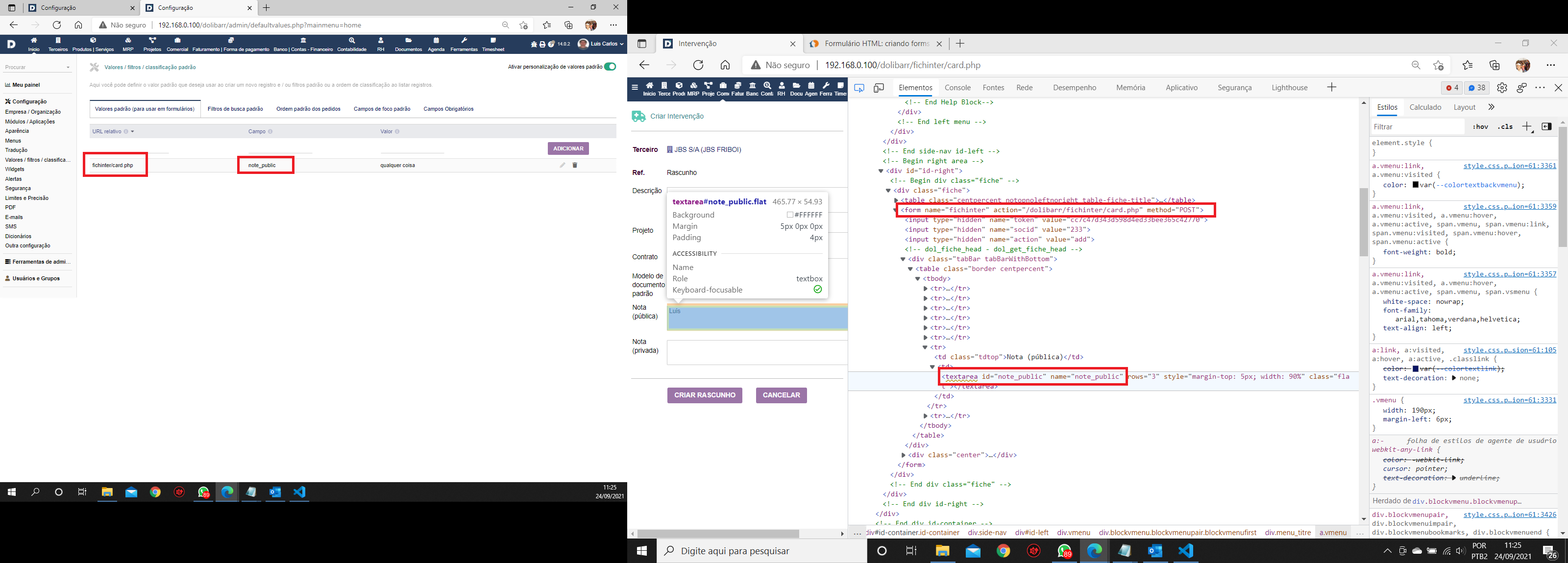This screenshot has height=563, width=1568.
Task: Delete the fichinter/card.php default value row
Action: point(575,165)
